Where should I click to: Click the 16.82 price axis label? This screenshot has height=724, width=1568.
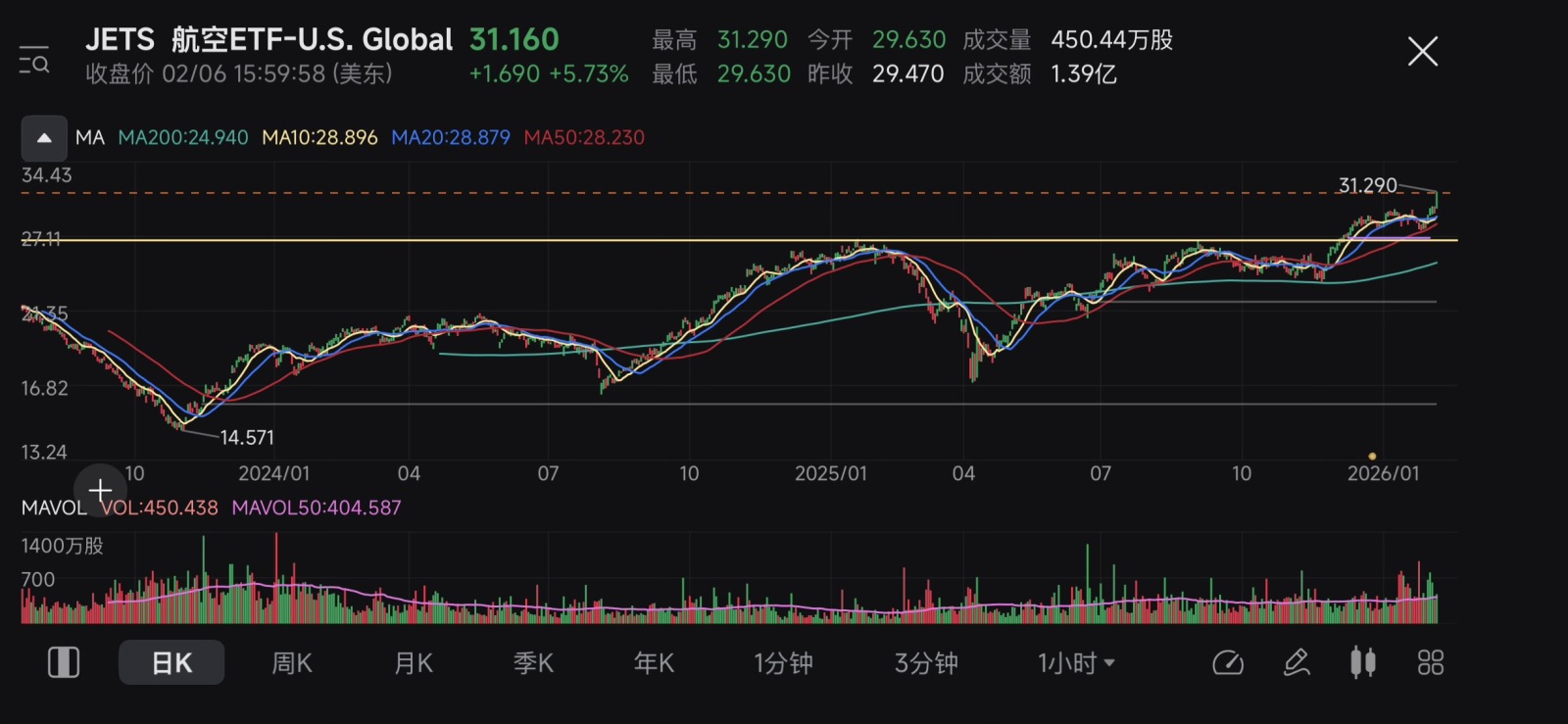click(x=45, y=388)
